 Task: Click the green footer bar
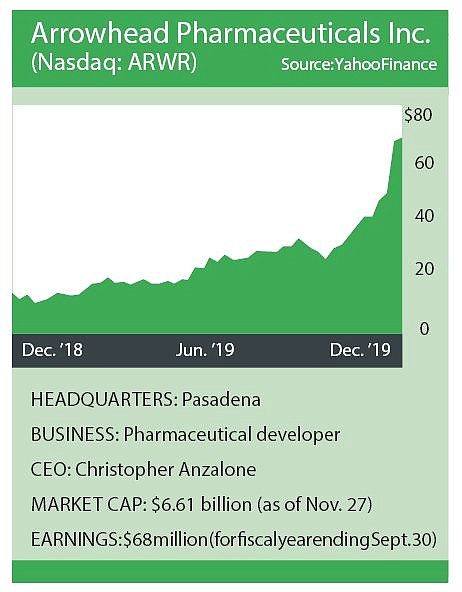[x=230, y=571]
